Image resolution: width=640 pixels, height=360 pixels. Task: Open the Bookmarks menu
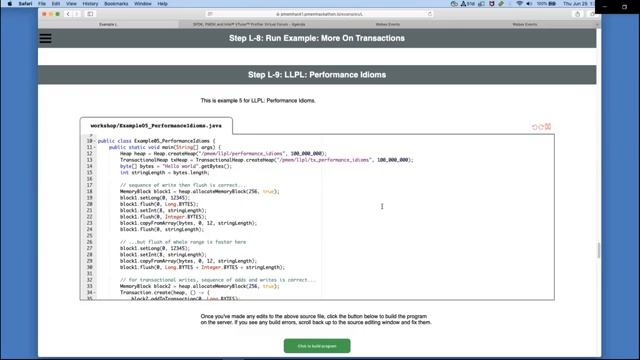(x=116, y=4)
